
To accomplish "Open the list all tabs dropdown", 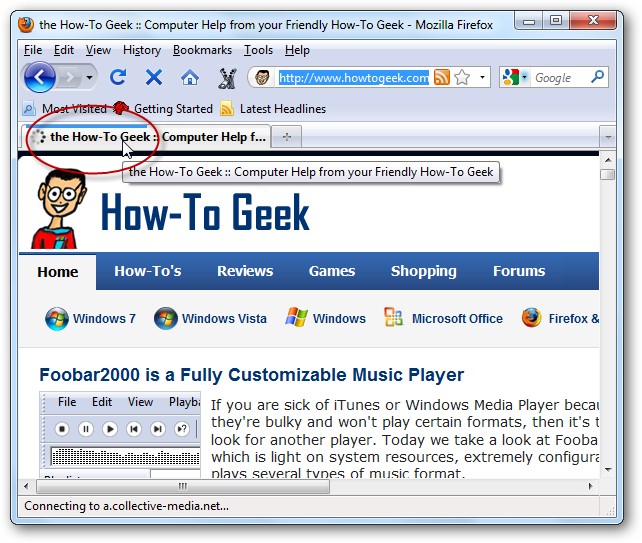I will (x=608, y=137).
